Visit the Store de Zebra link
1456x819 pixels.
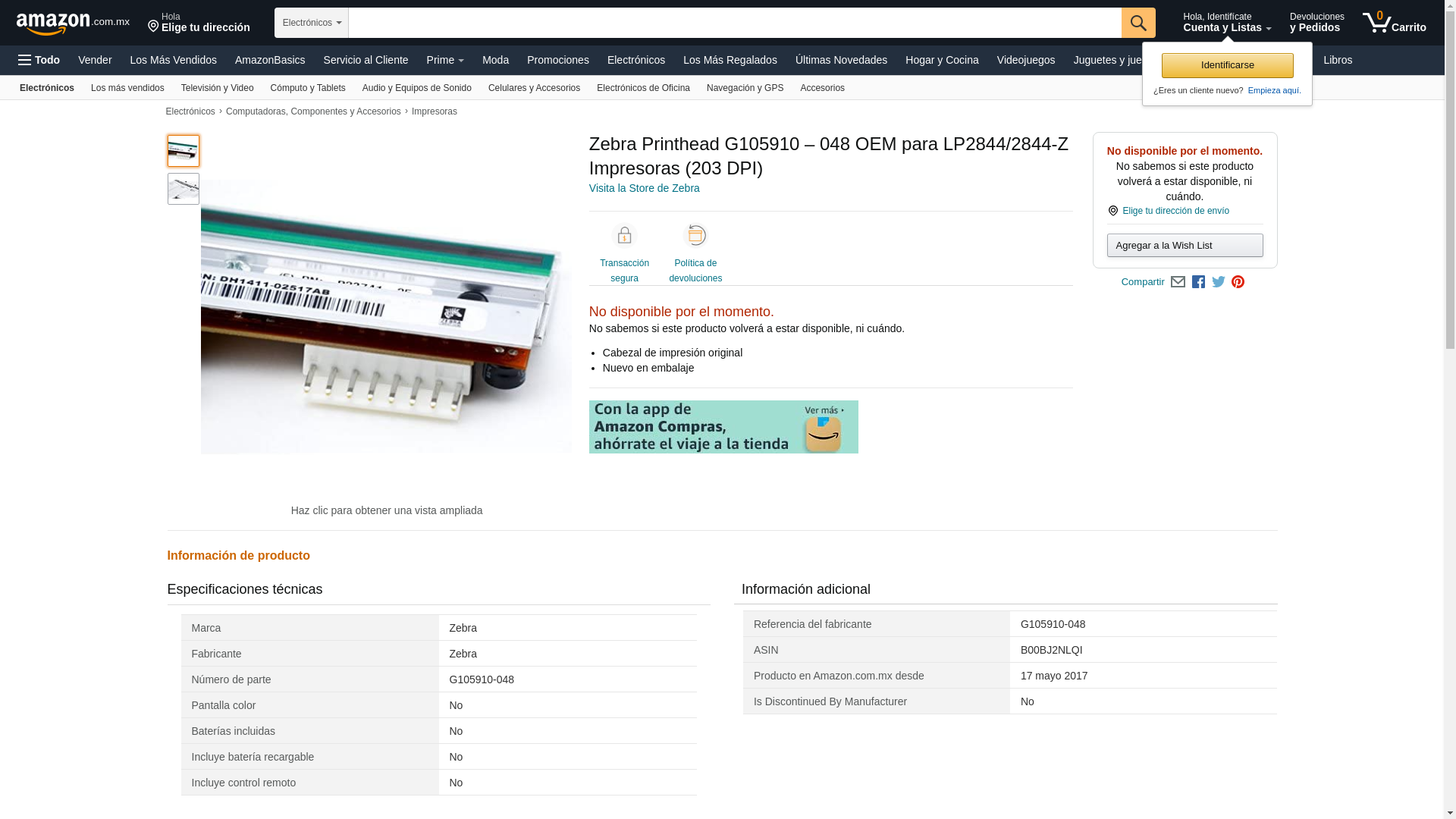pyautogui.click(x=644, y=188)
